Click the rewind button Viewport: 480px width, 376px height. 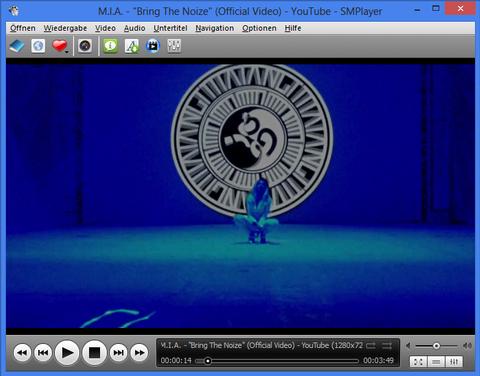[22, 353]
